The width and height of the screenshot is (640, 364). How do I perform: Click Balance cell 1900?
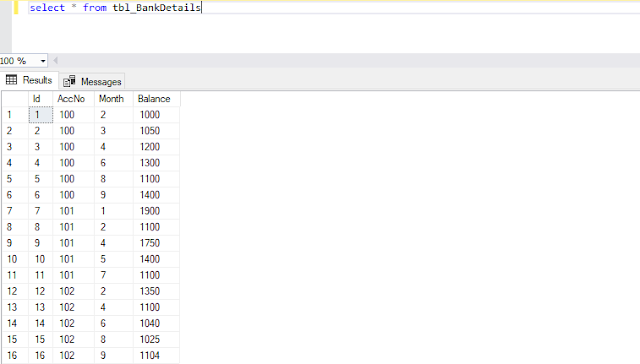pyautogui.click(x=156, y=211)
